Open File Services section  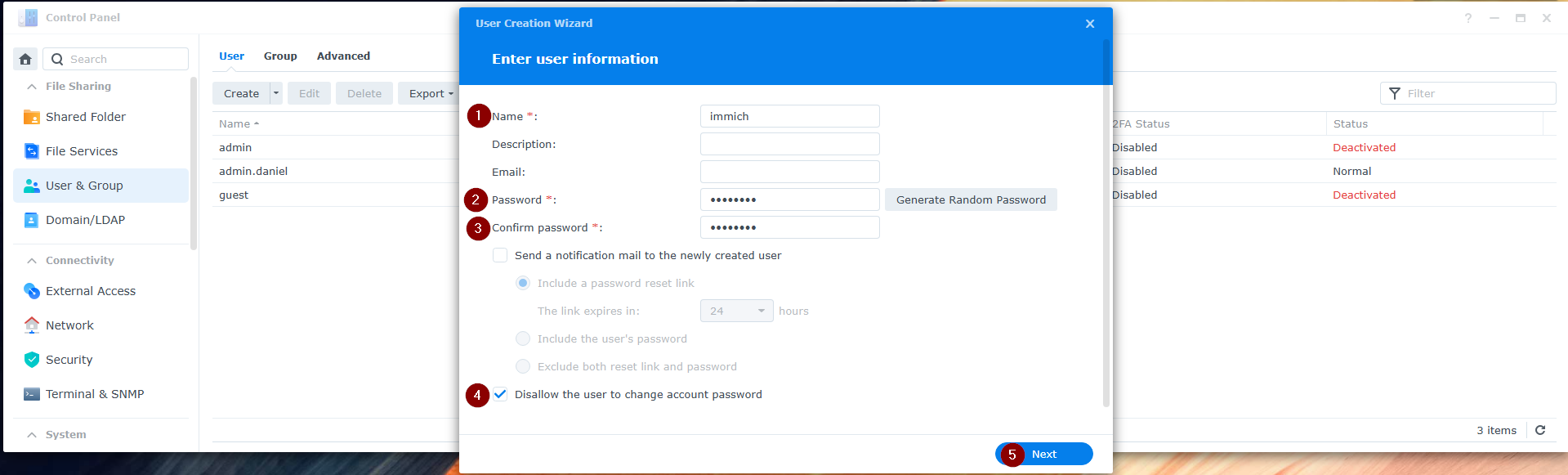[81, 151]
